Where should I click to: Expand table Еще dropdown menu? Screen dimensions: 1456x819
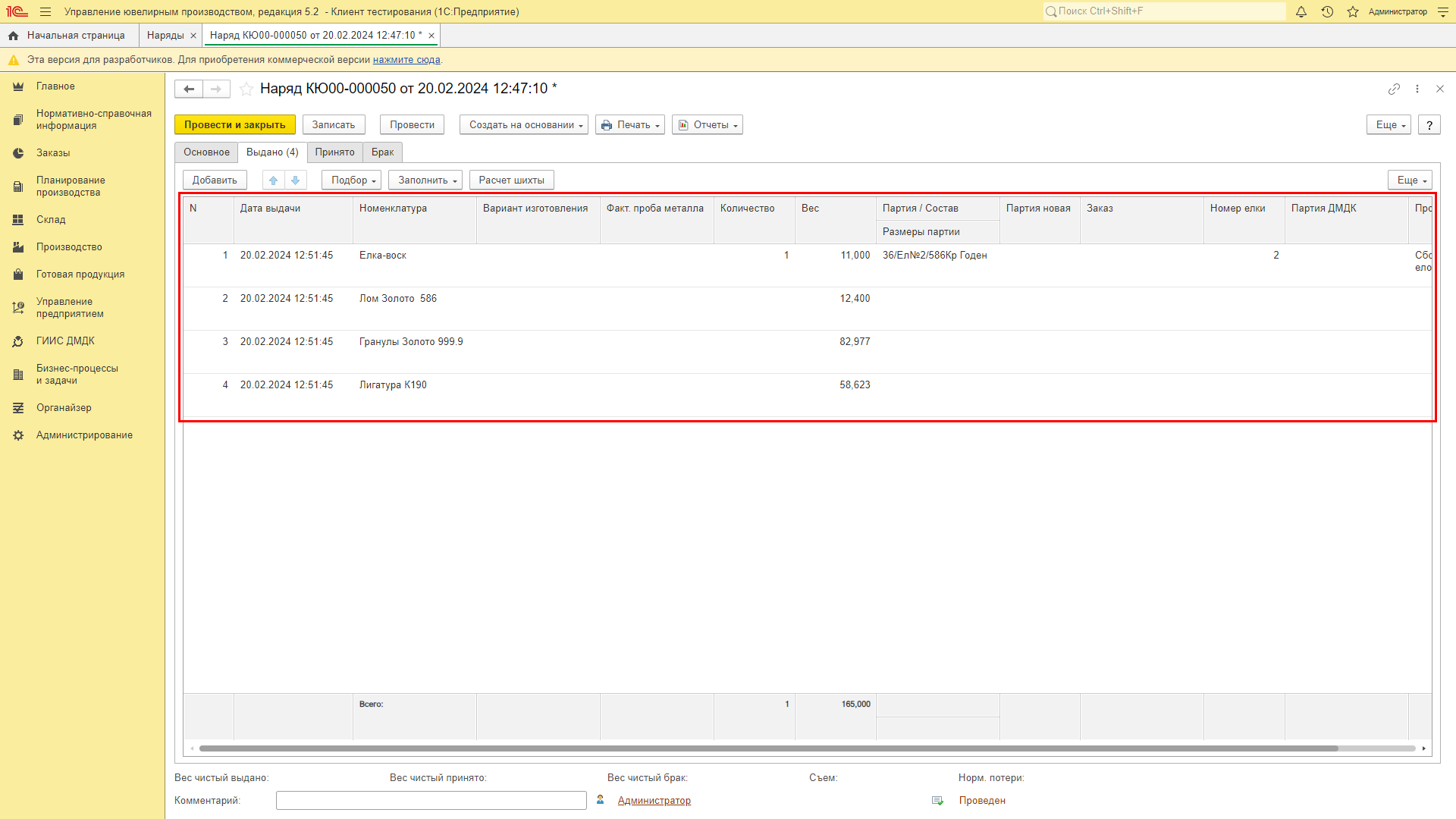[1410, 180]
